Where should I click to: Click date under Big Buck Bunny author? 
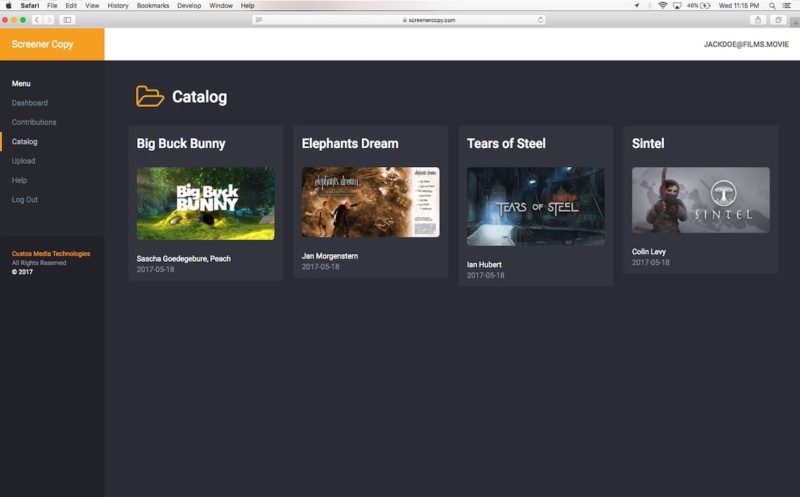(x=156, y=269)
